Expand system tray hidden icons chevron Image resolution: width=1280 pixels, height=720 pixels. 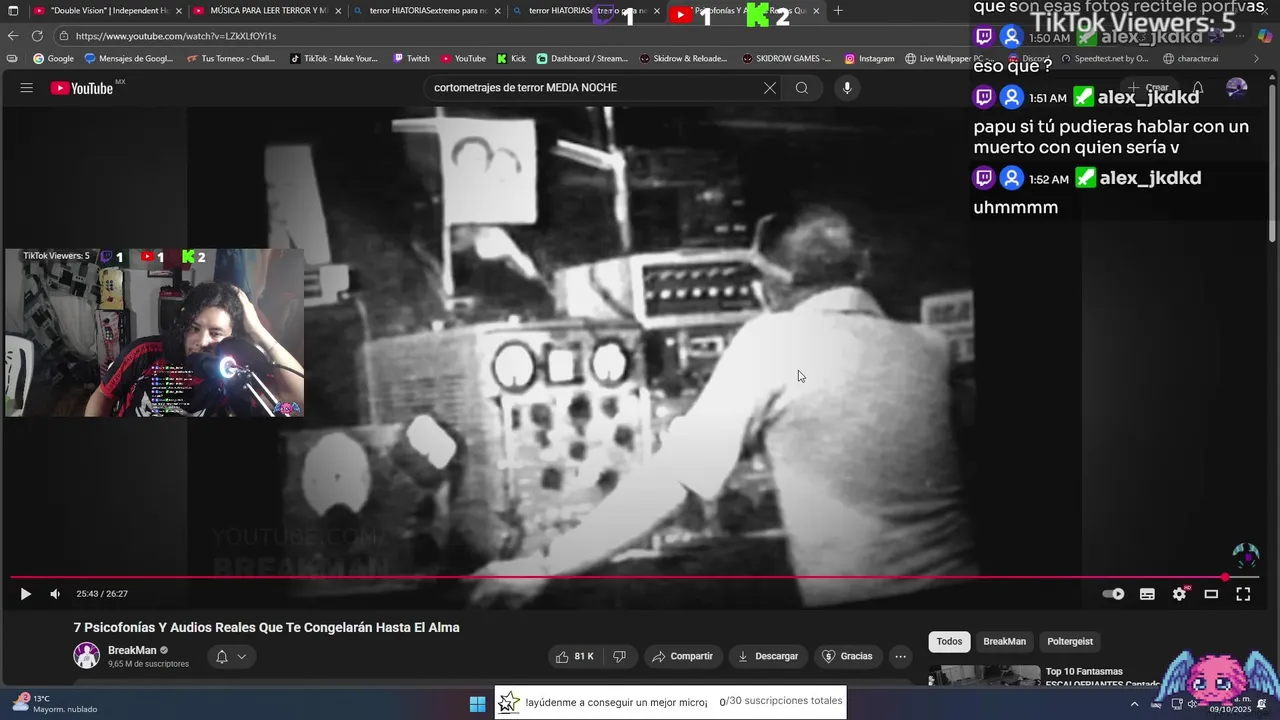pyautogui.click(x=1134, y=703)
